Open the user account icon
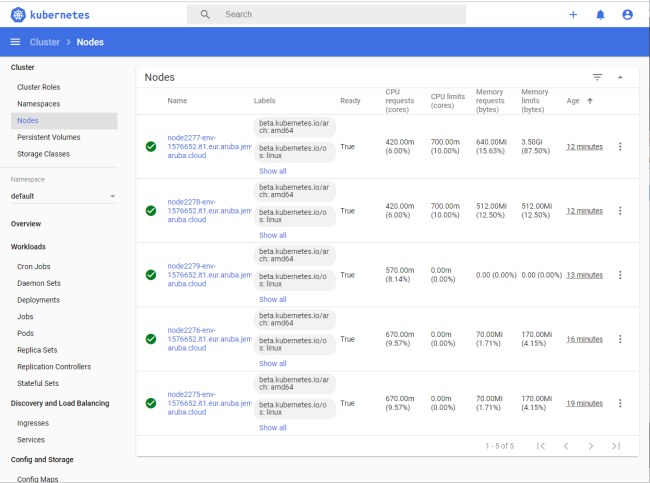The height and width of the screenshot is (483, 650). (x=627, y=15)
